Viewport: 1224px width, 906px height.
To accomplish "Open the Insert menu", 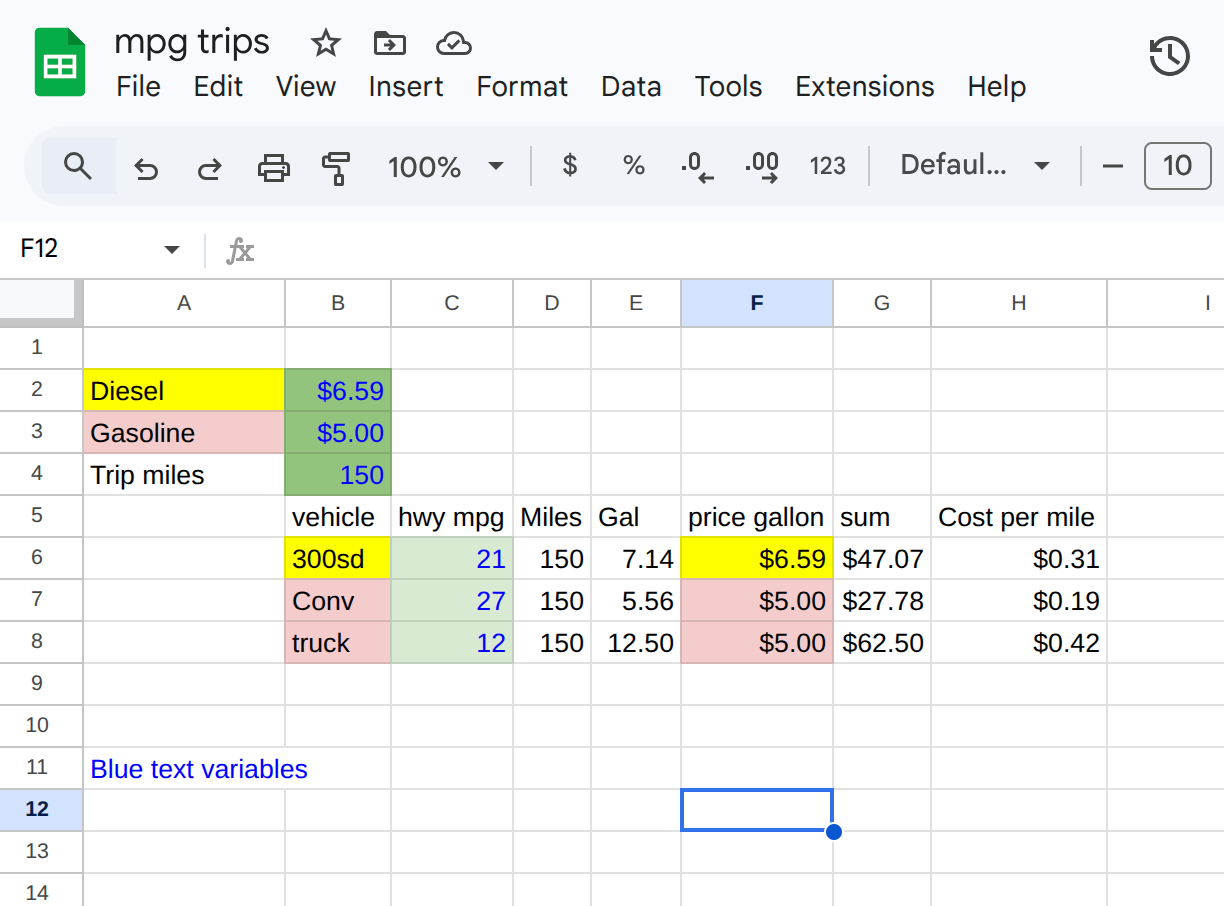I will coord(405,87).
